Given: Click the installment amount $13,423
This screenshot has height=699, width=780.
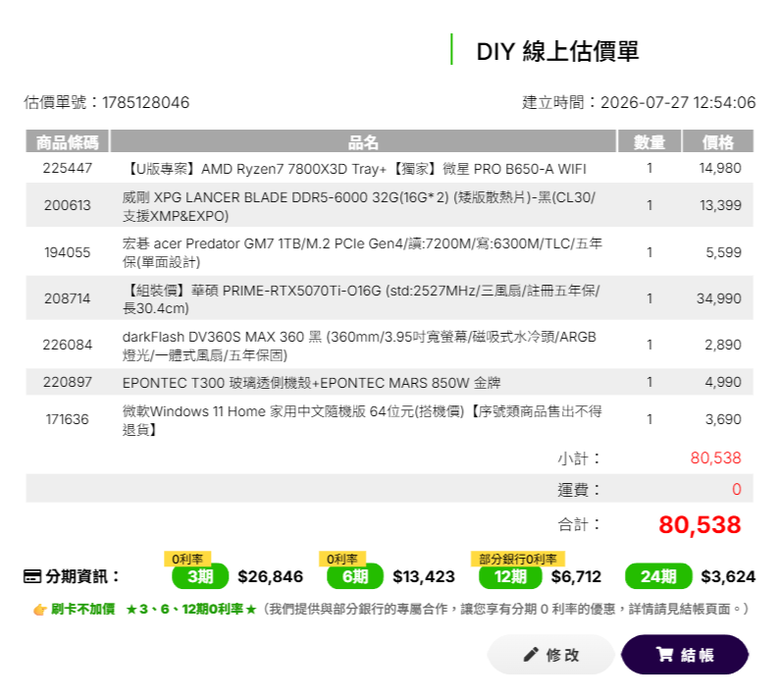Looking at the screenshot, I should tap(424, 577).
